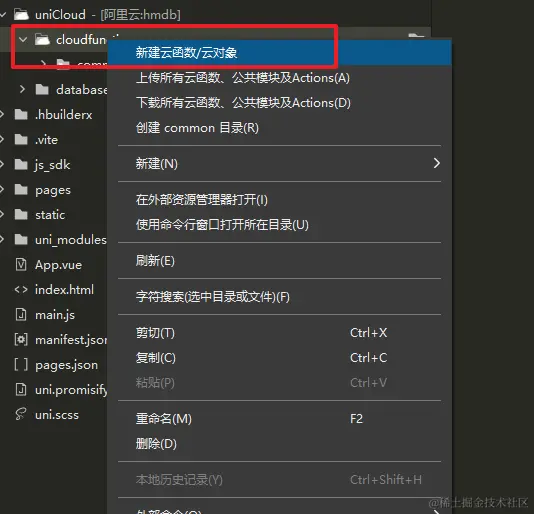The width and height of the screenshot is (534, 514).
Task: Click the .vite folder icon
Action: coord(21,140)
